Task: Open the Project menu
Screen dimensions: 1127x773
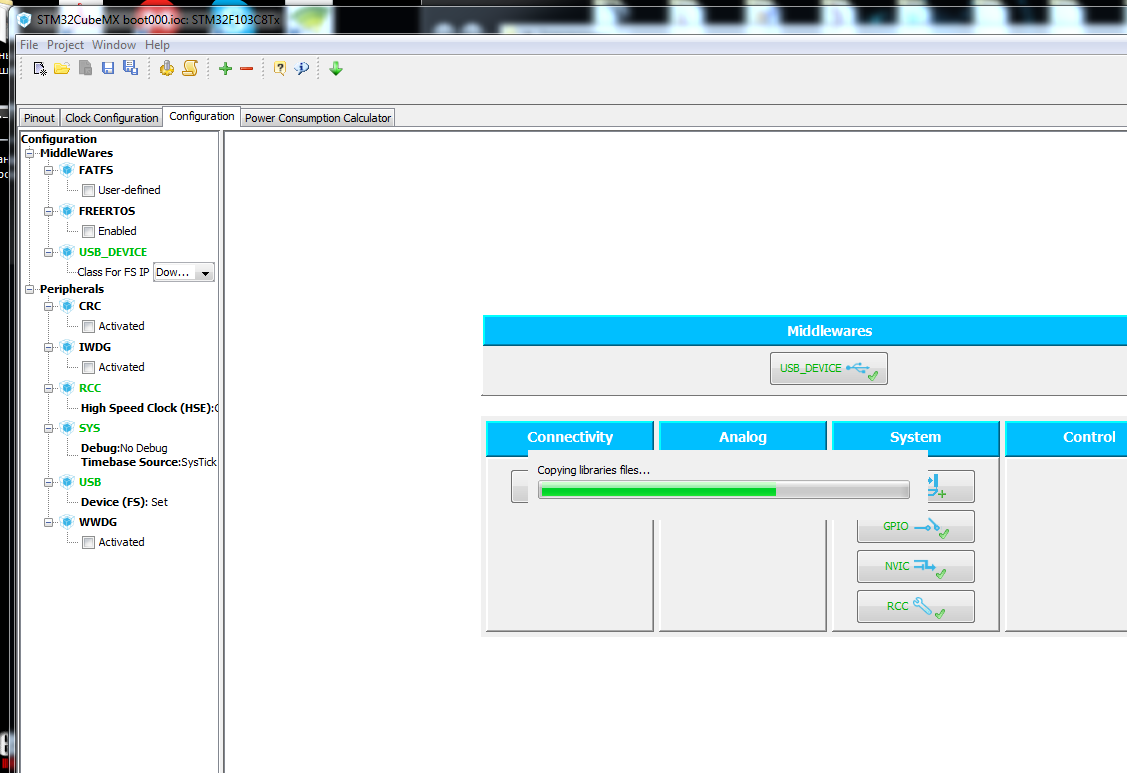Action: (65, 45)
